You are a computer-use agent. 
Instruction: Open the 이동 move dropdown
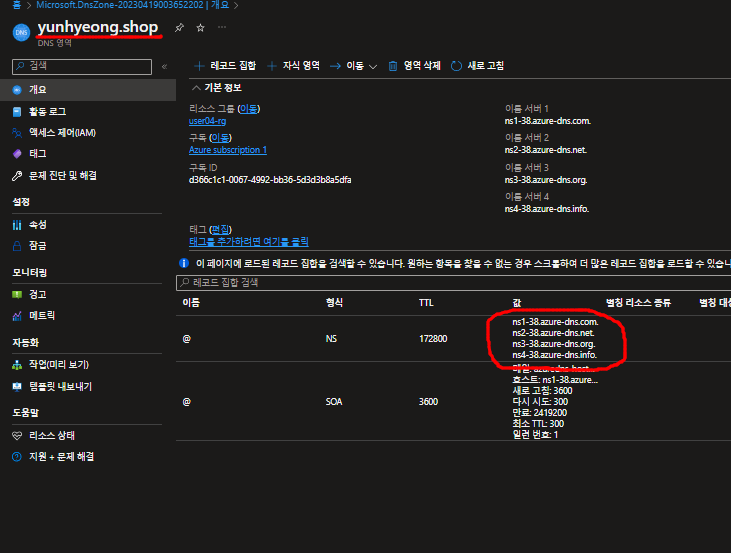tap(353, 66)
